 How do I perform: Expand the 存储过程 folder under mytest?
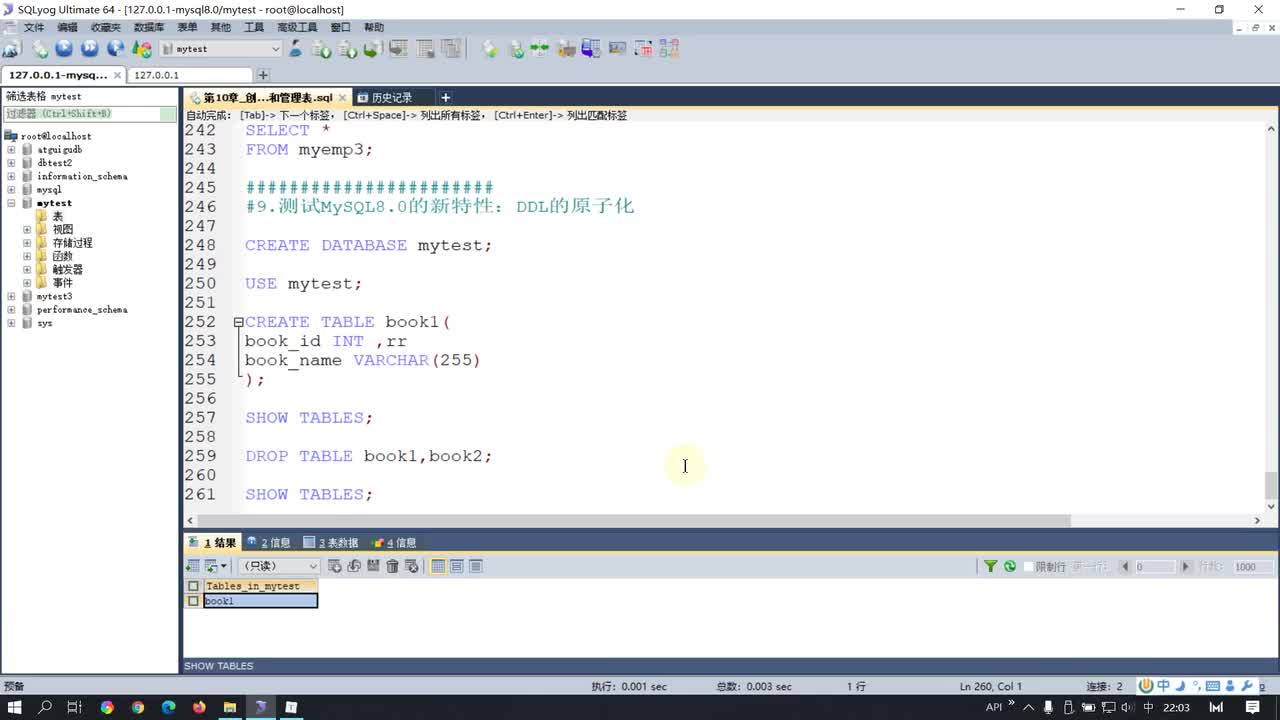point(27,243)
